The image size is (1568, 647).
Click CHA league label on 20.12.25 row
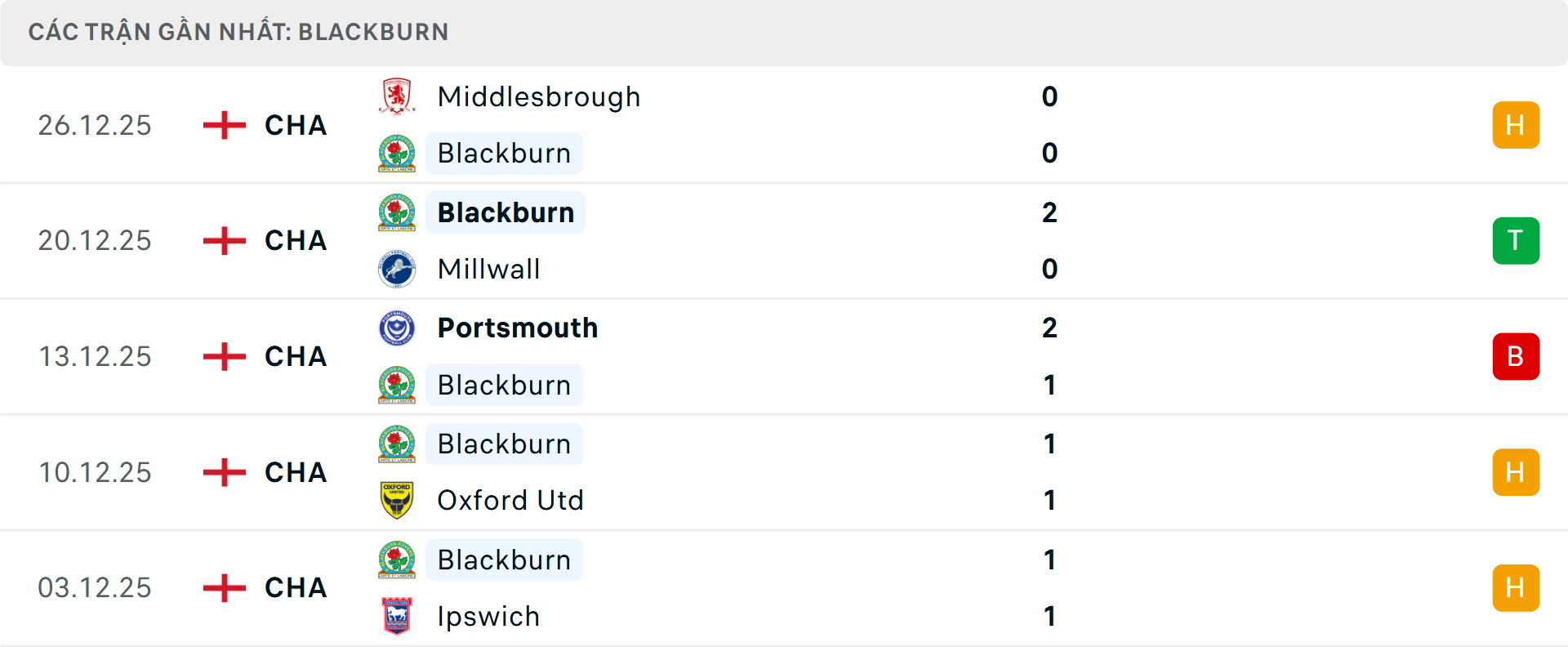pos(296,241)
